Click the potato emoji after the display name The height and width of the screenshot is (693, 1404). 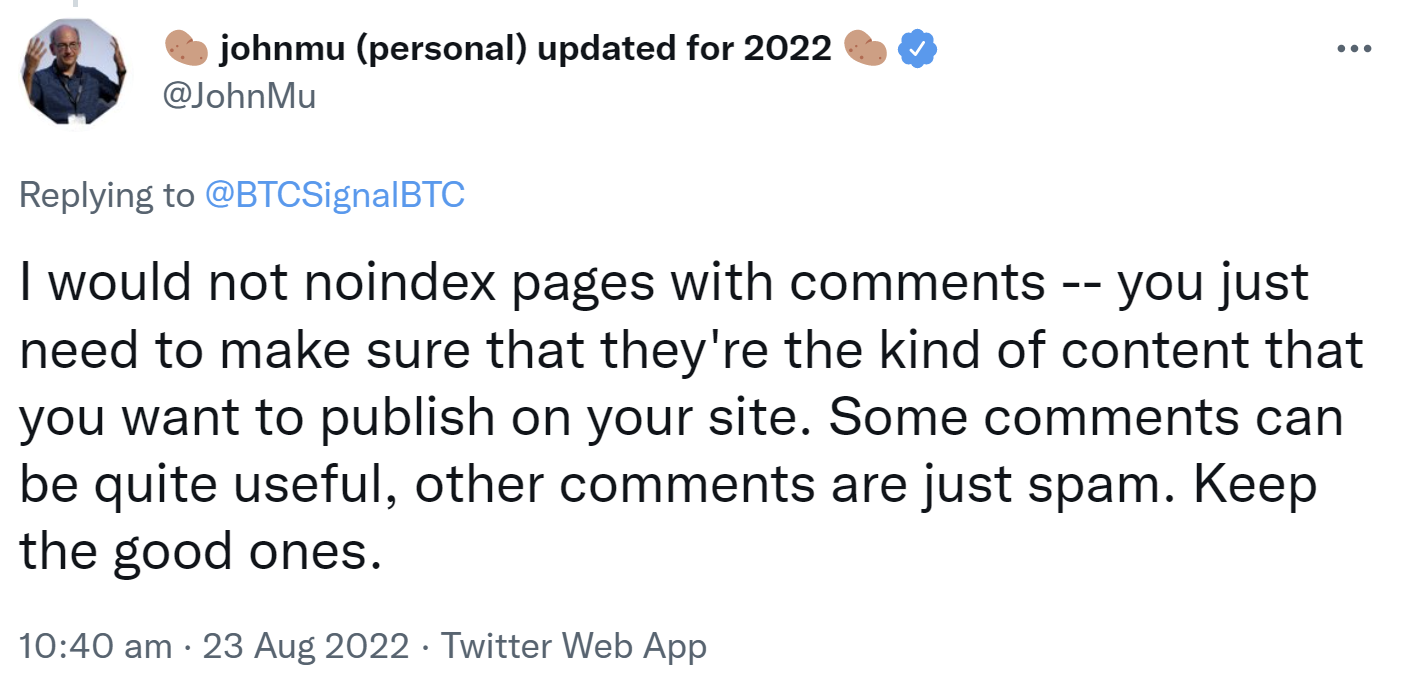pyautogui.click(x=866, y=47)
